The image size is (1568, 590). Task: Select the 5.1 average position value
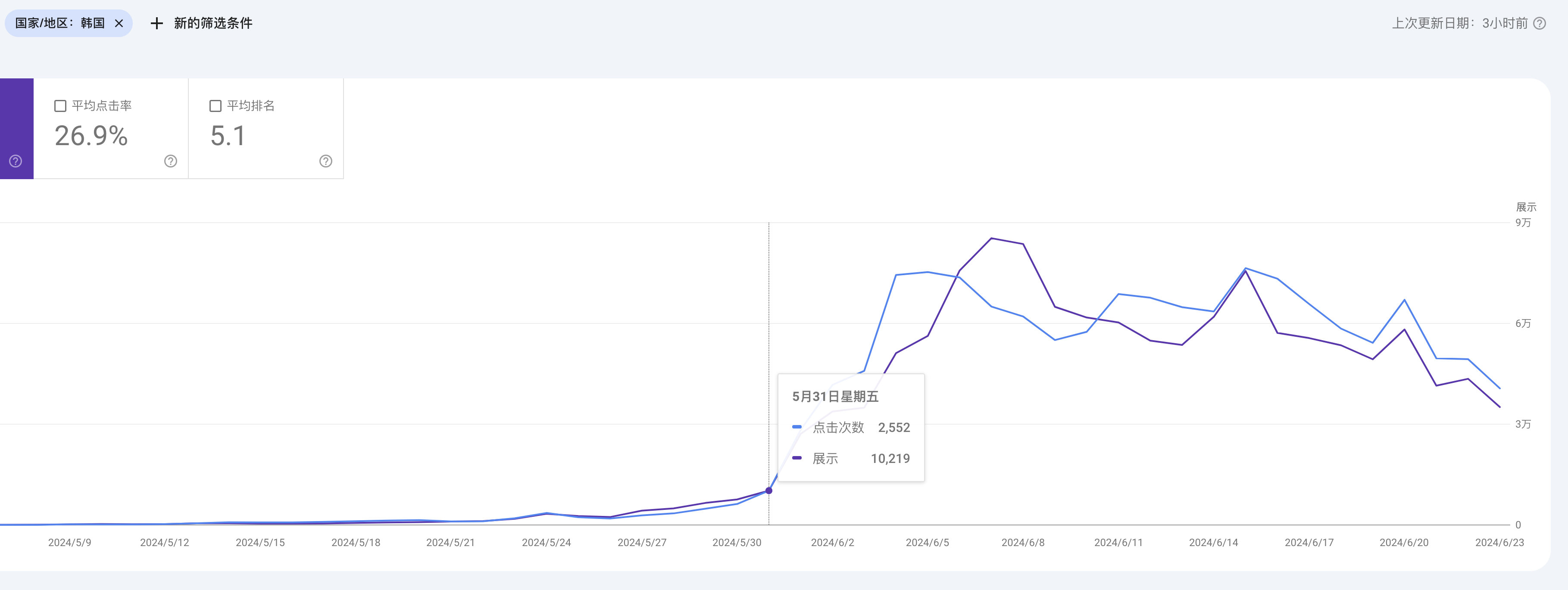point(228,136)
